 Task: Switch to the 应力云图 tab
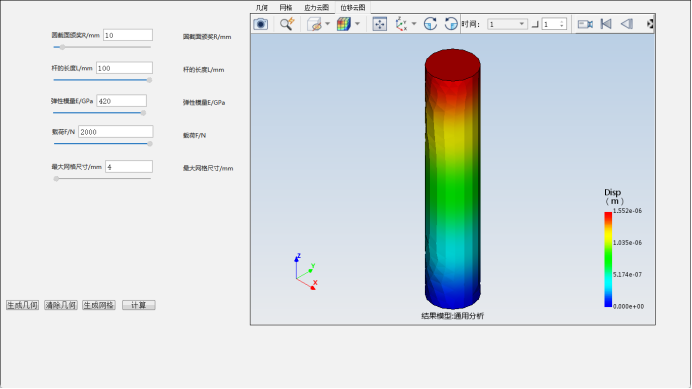tap(316, 8)
